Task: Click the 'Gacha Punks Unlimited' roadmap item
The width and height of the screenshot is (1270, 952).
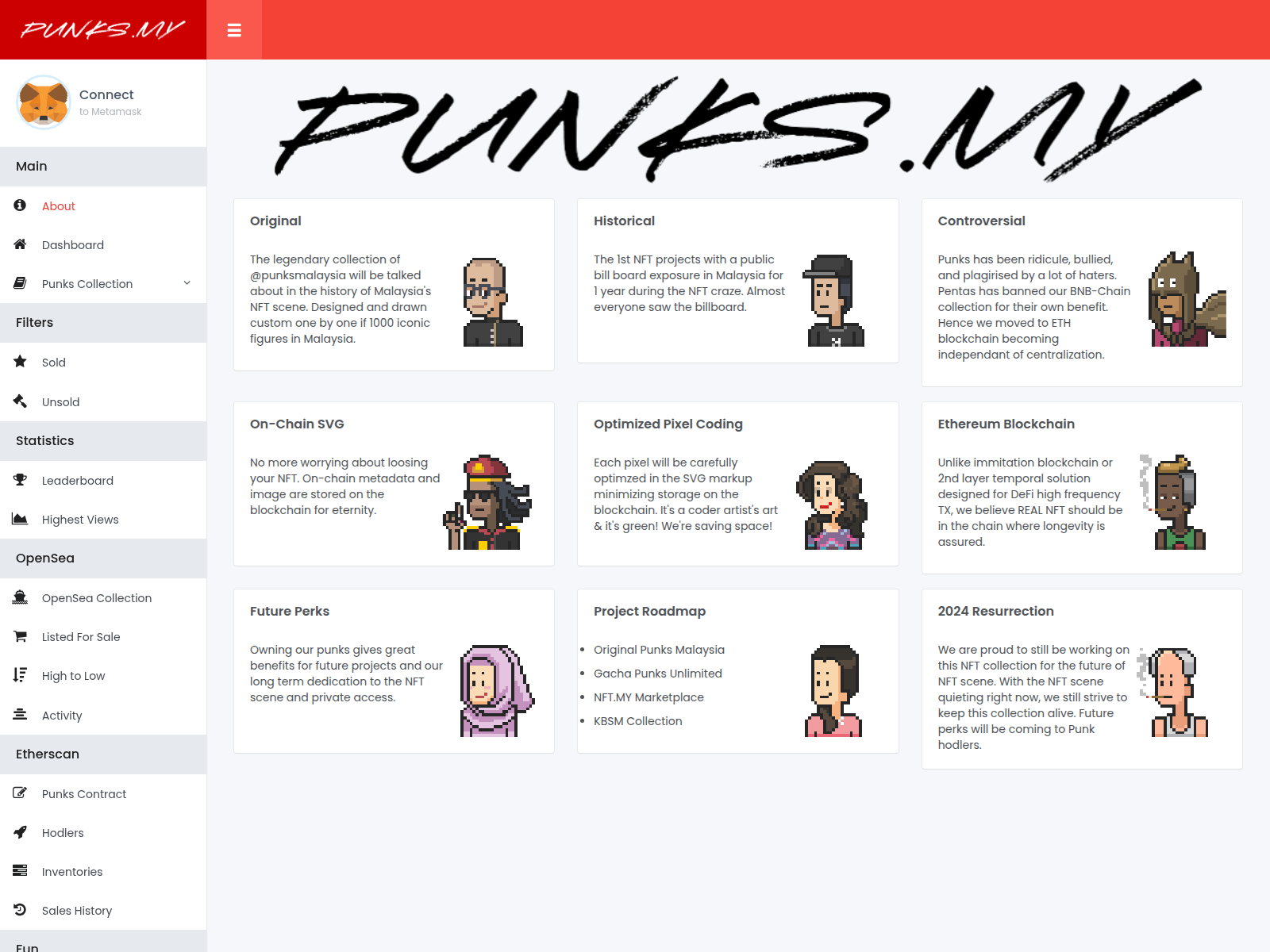Action: (658, 674)
